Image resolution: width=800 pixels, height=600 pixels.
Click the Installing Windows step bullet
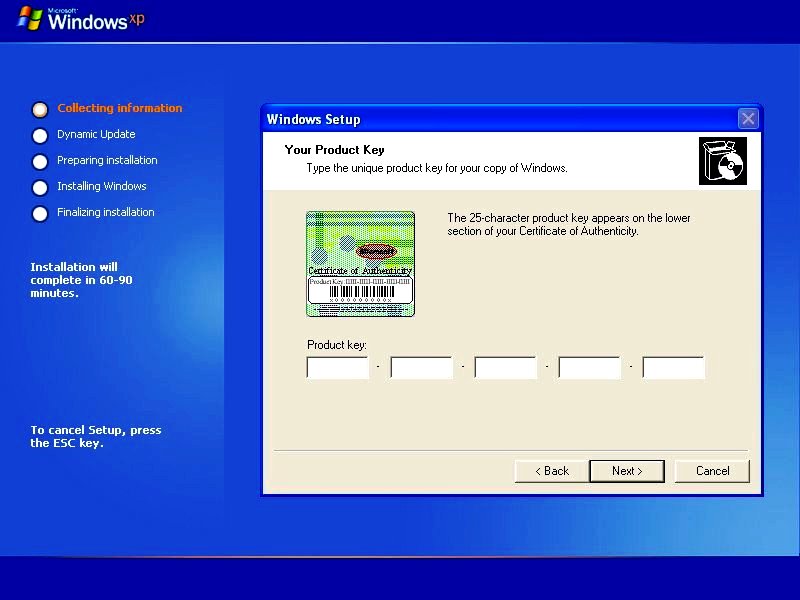40,187
